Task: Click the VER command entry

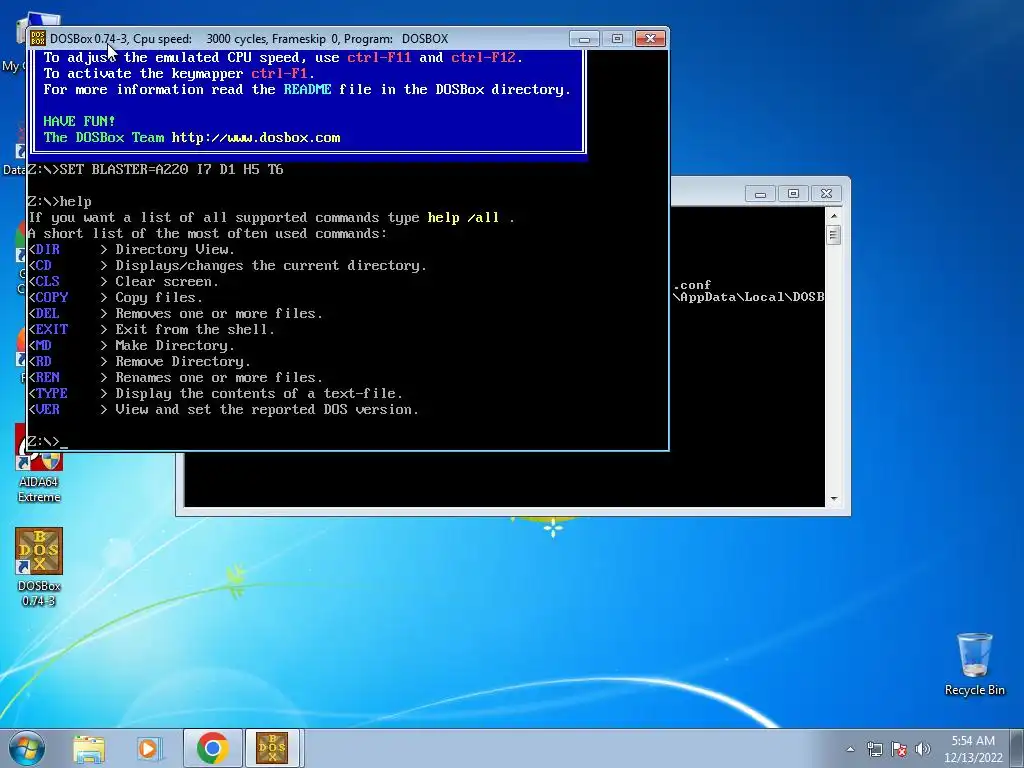Action: [223, 409]
